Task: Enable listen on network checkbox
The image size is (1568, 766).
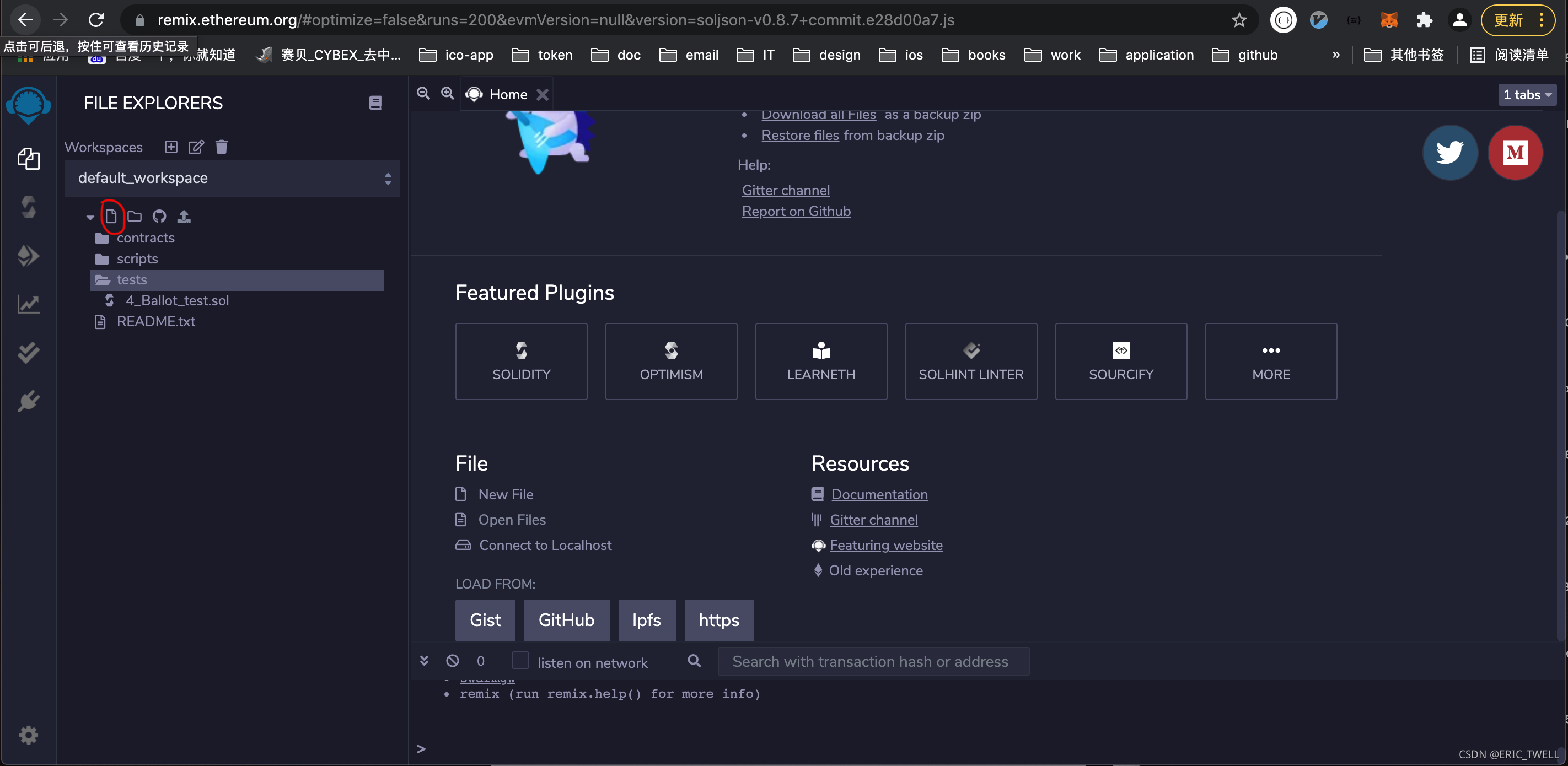Action: point(520,661)
